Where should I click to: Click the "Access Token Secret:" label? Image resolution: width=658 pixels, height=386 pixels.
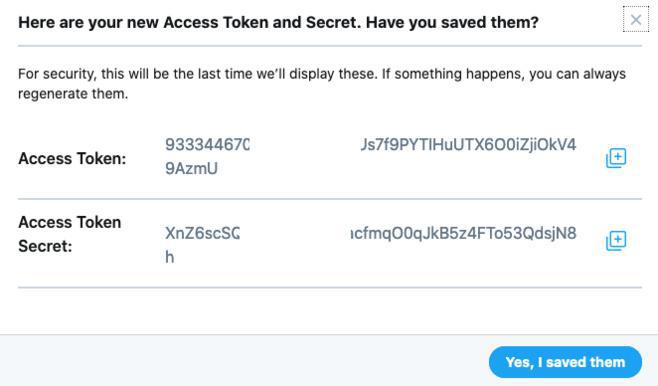click(70, 234)
